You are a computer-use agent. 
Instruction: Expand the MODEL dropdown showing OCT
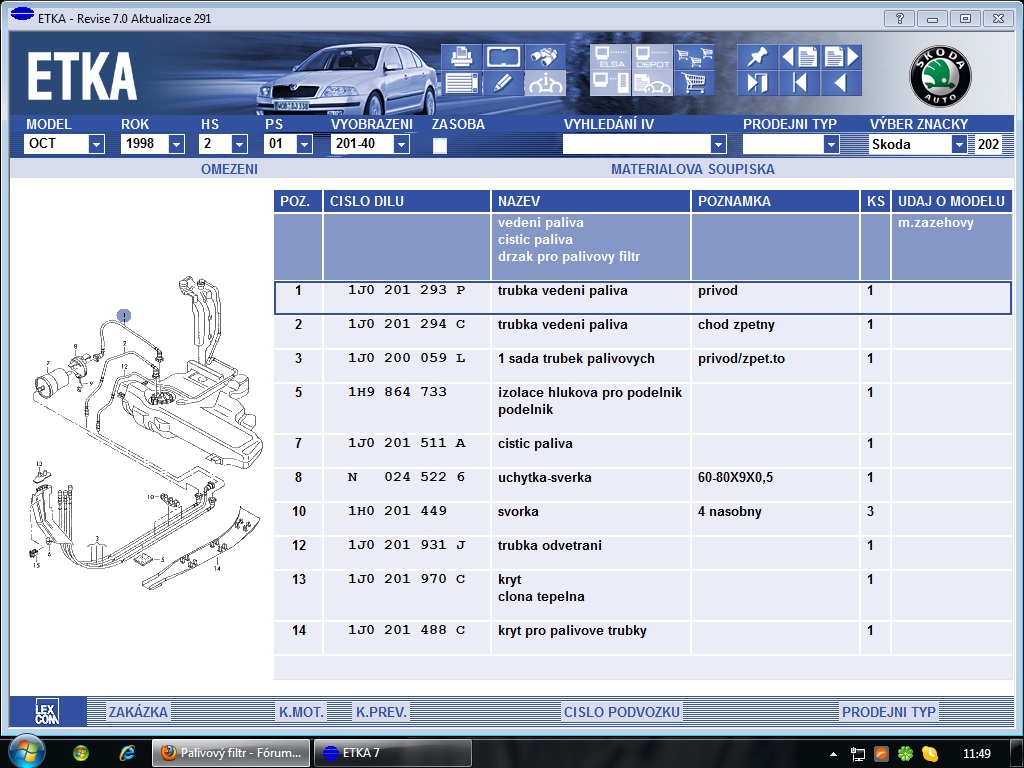96,144
